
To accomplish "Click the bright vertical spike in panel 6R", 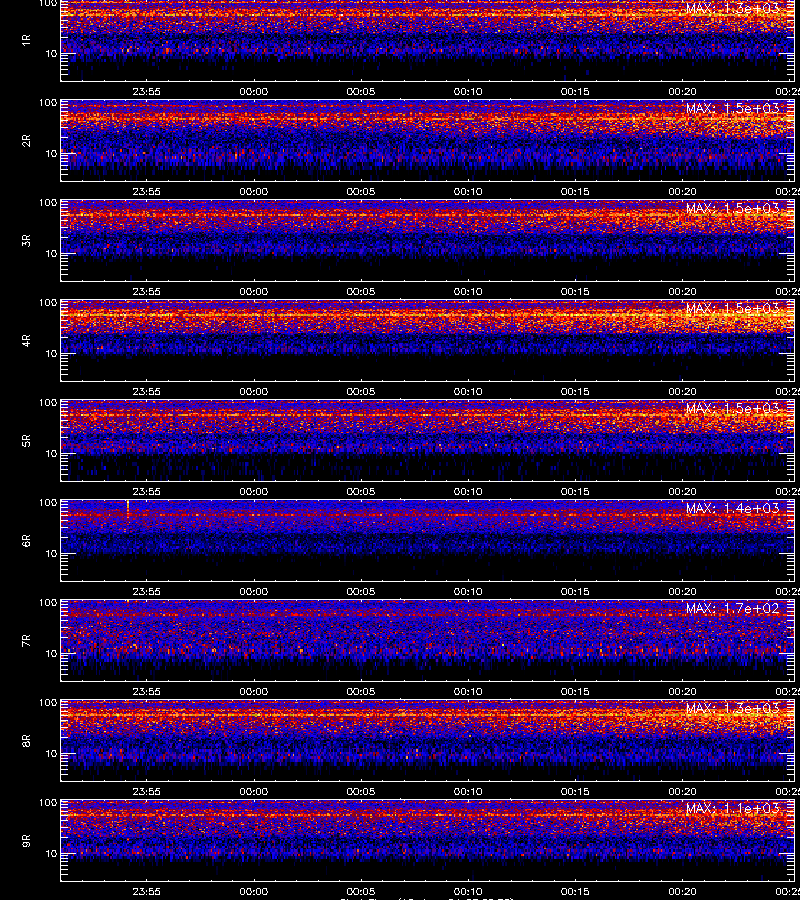I will click(128, 510).
